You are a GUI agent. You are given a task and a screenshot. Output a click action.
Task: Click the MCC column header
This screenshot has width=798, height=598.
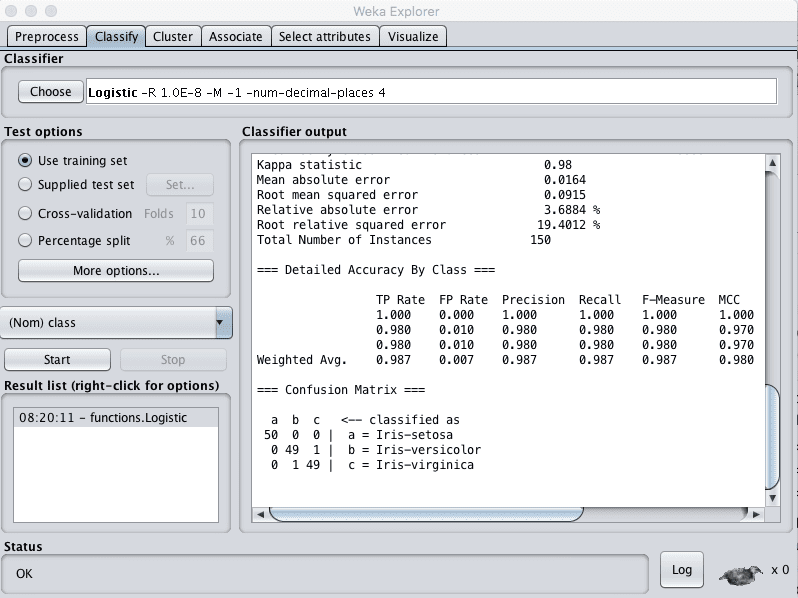[x=729, y=300]
